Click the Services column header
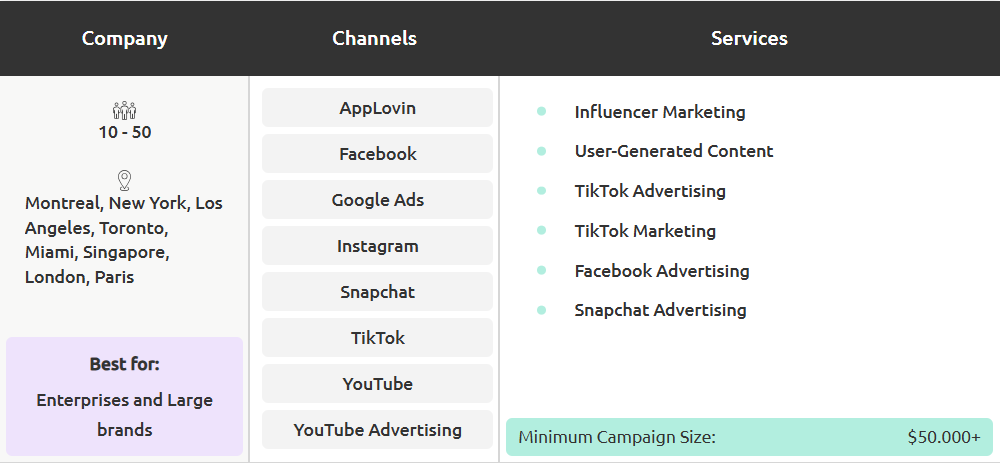This screenshot has width=1000, height=465. tap(749, 39)
